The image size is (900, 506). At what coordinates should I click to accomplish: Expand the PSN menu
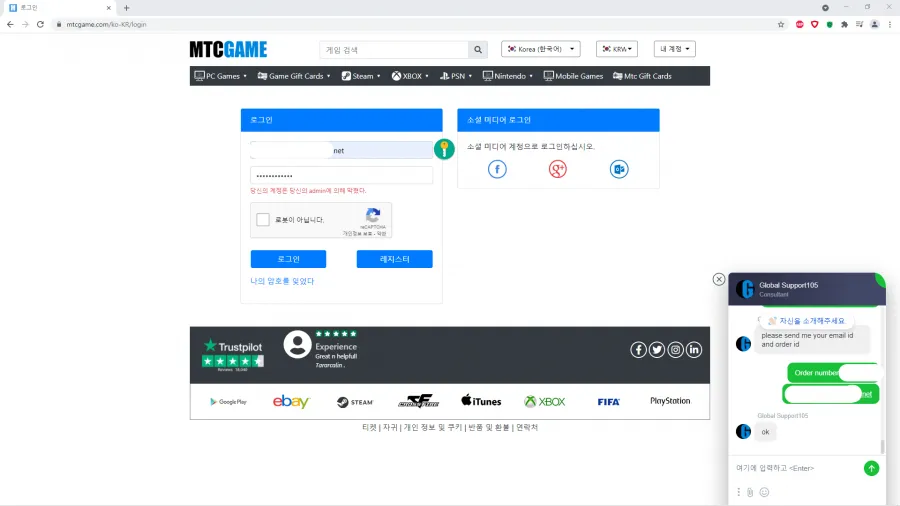pyautogui.click(x=456, y=76)
